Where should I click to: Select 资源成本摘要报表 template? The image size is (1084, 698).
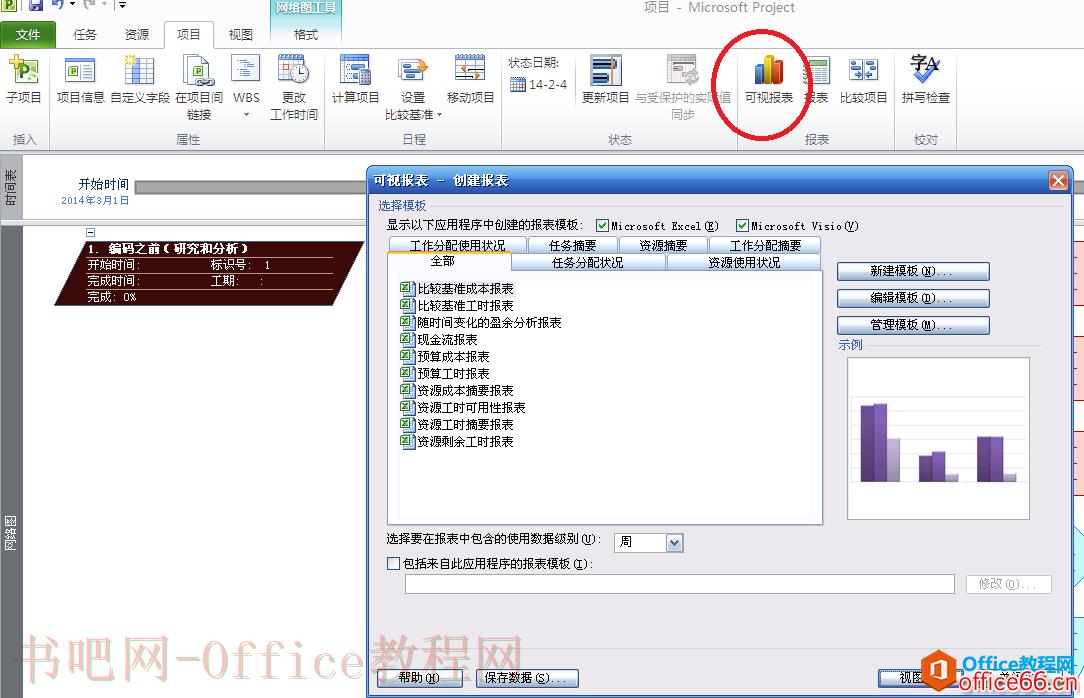[457, 390]
